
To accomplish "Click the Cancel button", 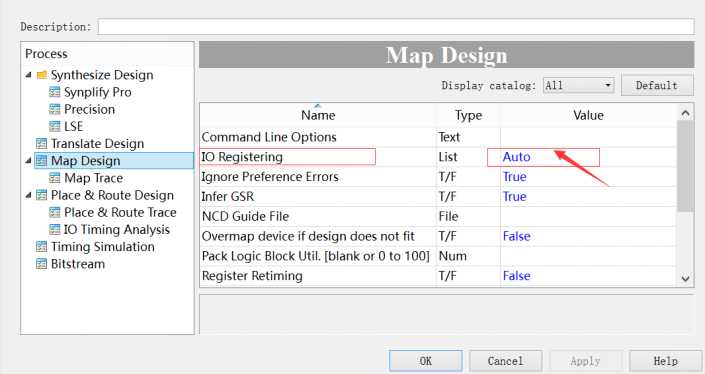I will 506,361.
